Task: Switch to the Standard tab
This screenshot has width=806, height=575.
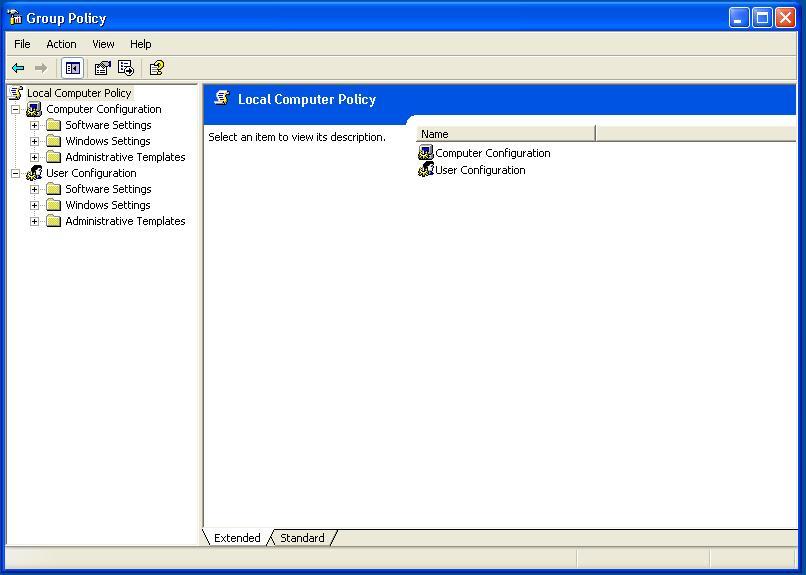Action: click(x=302, y=537)
